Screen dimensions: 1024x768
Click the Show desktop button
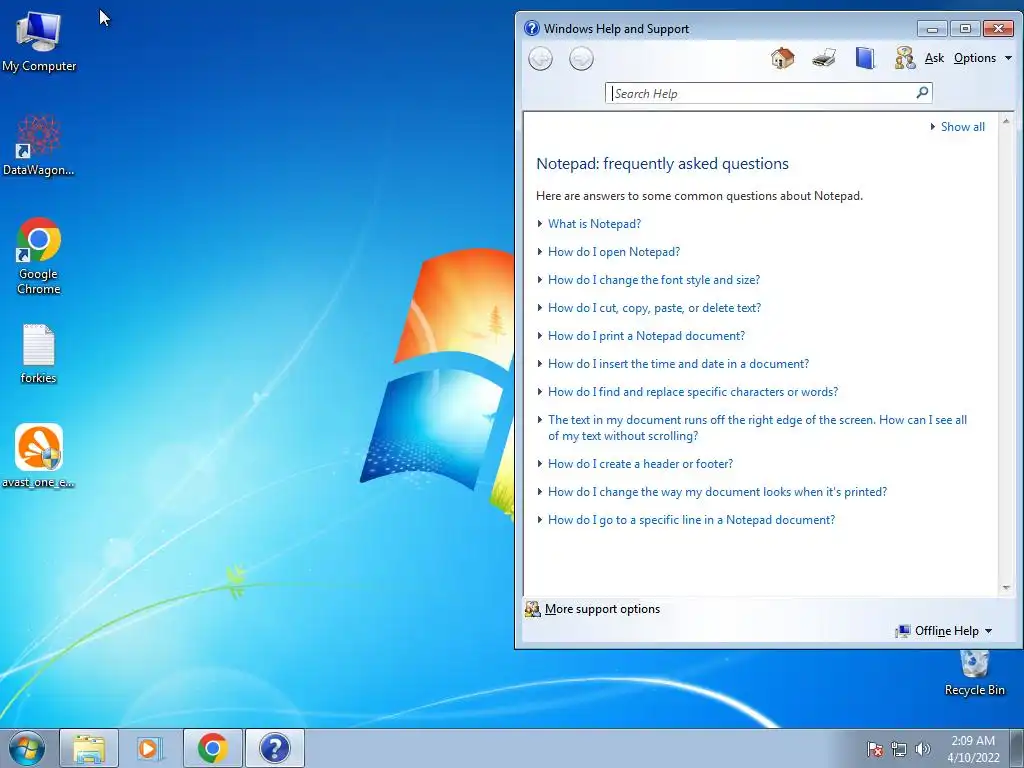pyautogui.click(x=1017, y=748)
